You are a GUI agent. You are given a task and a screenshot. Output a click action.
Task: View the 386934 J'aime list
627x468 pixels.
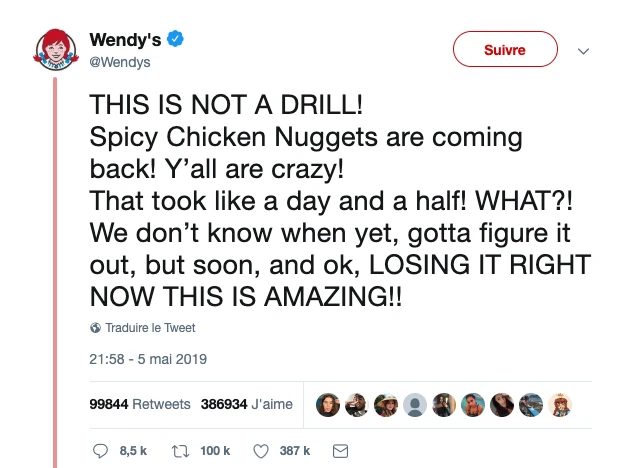point(248,404)
